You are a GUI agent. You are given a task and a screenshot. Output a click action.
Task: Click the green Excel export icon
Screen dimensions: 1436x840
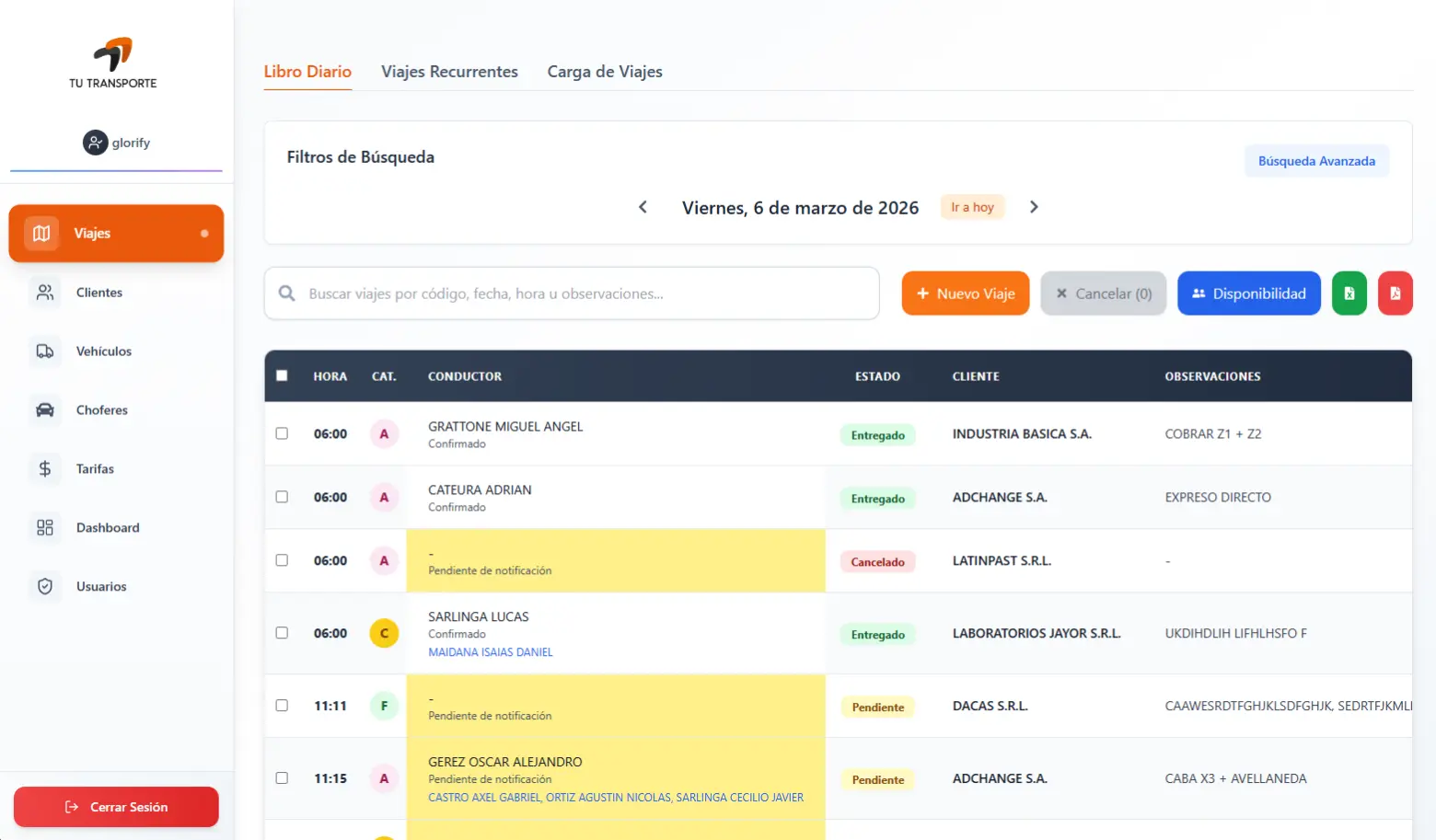(x=1349, y=293)
